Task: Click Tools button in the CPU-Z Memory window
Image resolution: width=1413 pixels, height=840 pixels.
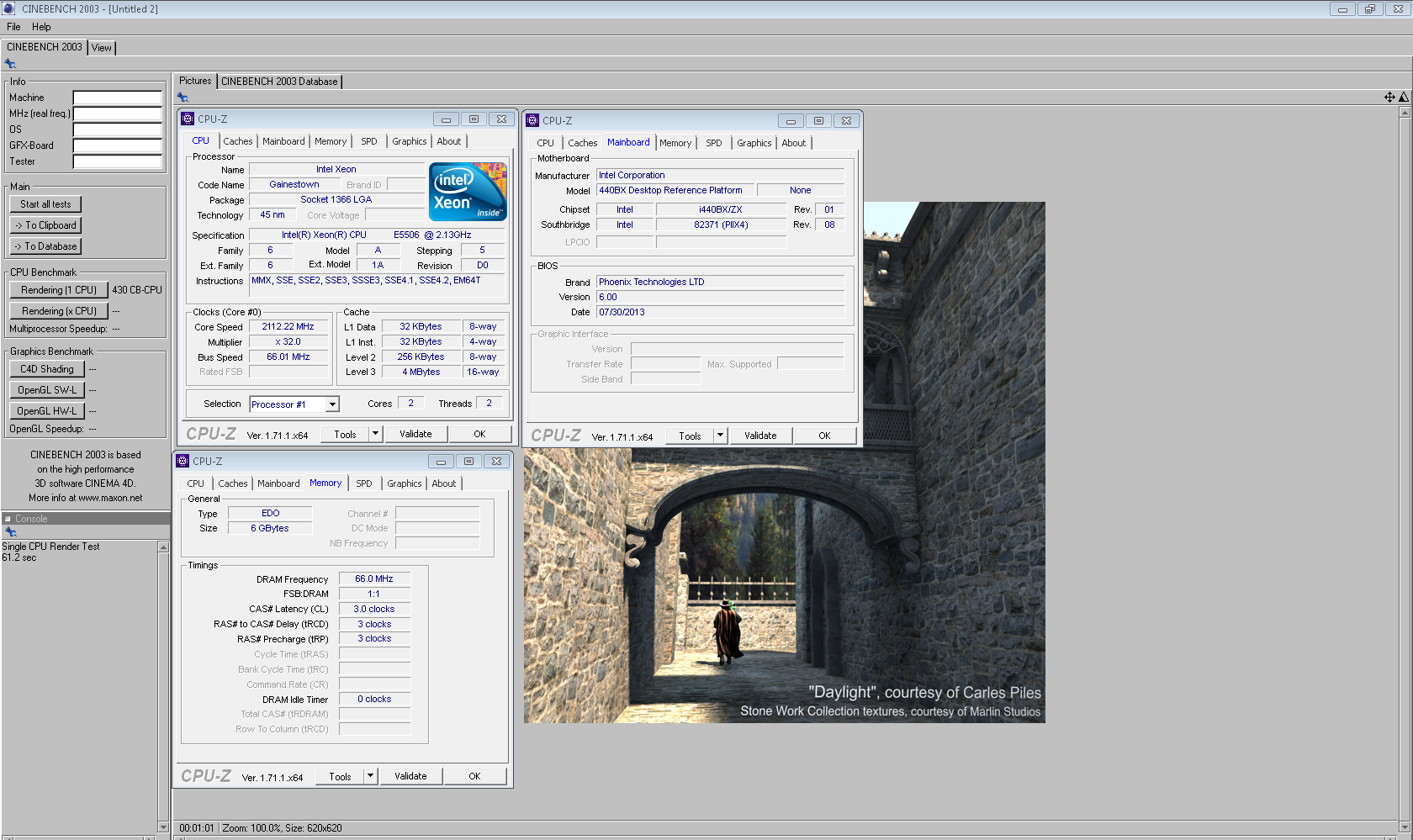Action: (340, 776)
